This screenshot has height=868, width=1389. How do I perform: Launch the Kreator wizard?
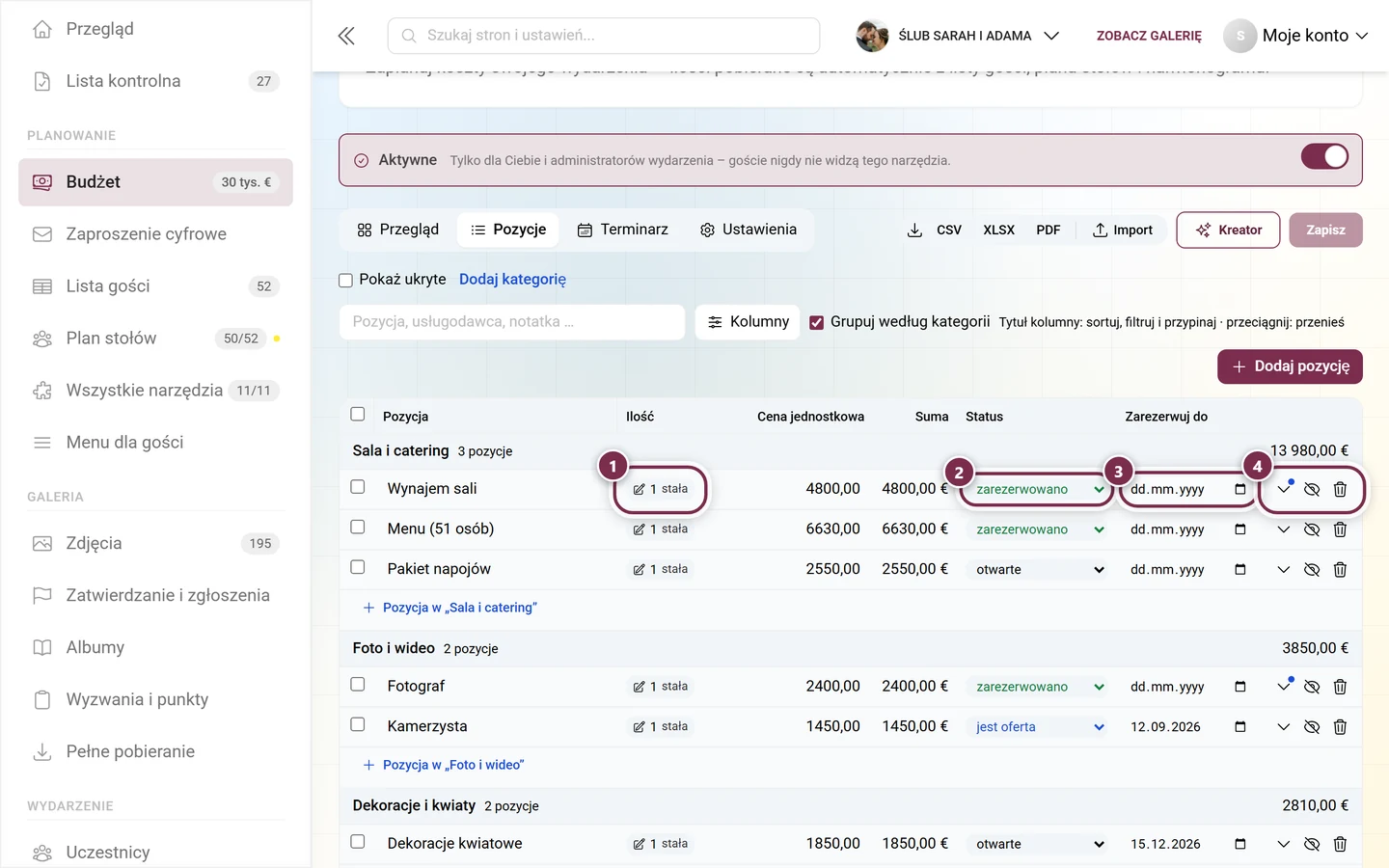(1229, 230)
